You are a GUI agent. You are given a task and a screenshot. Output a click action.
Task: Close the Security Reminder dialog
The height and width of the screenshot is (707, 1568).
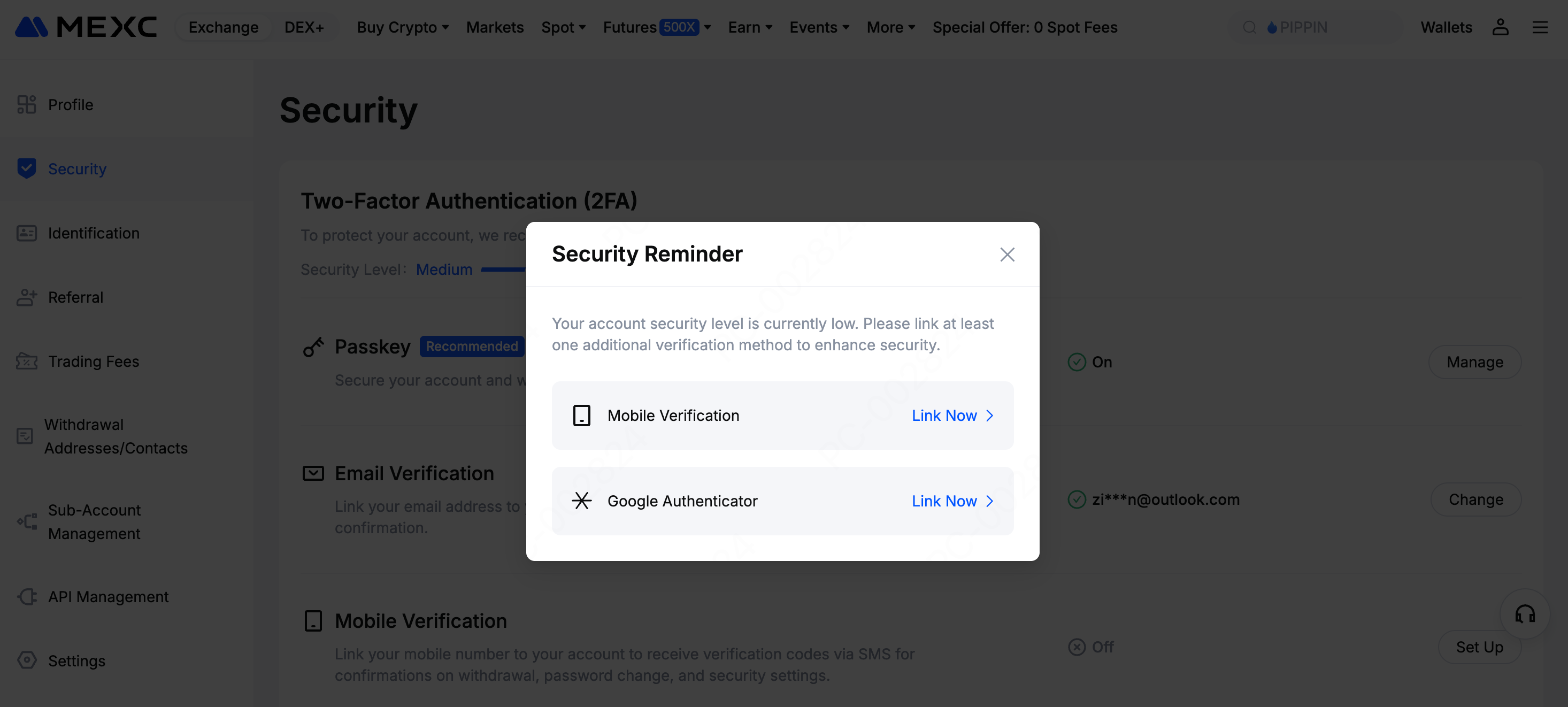click(1007, 255)
